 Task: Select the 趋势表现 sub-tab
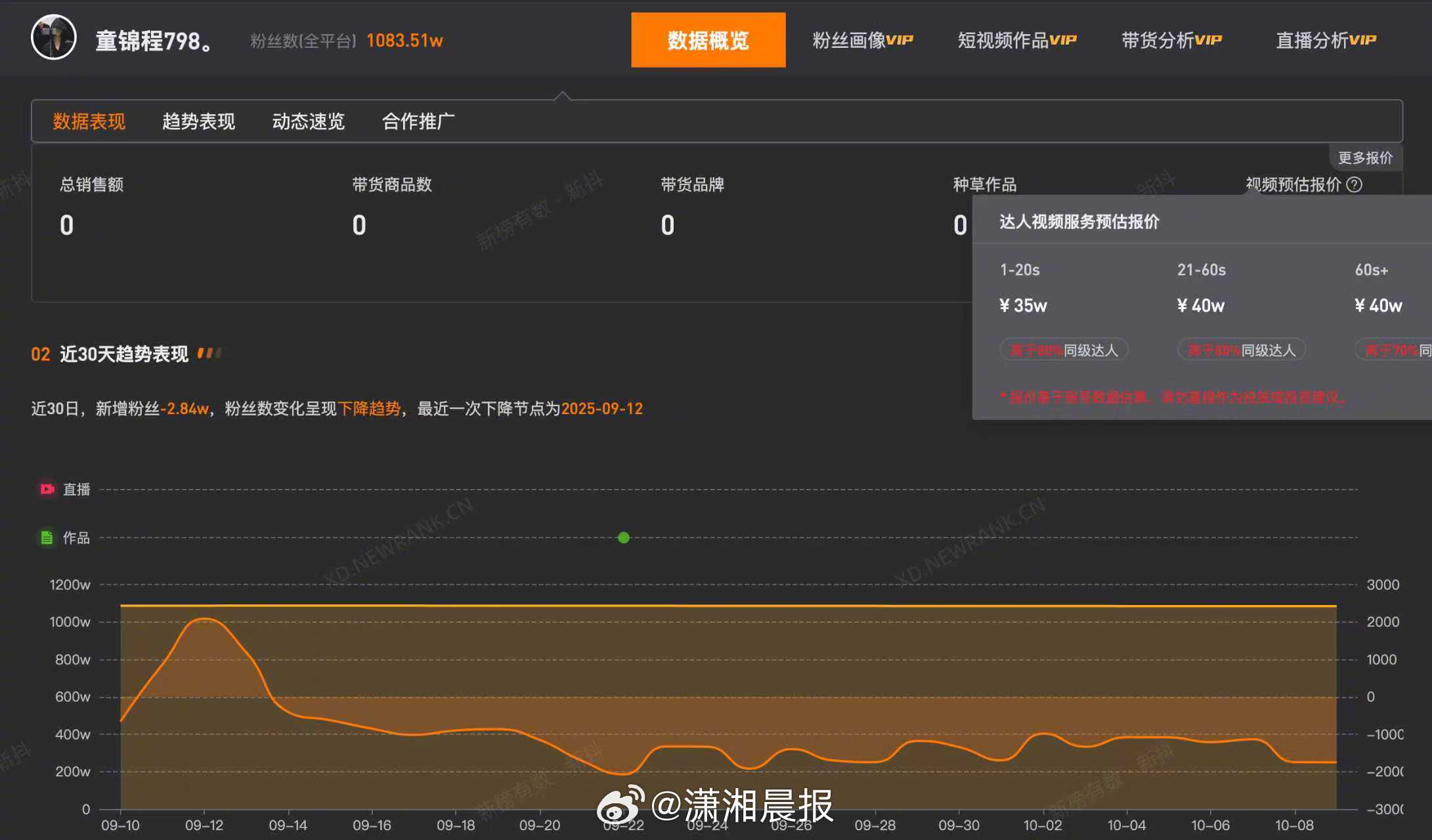tap(198, 121)
